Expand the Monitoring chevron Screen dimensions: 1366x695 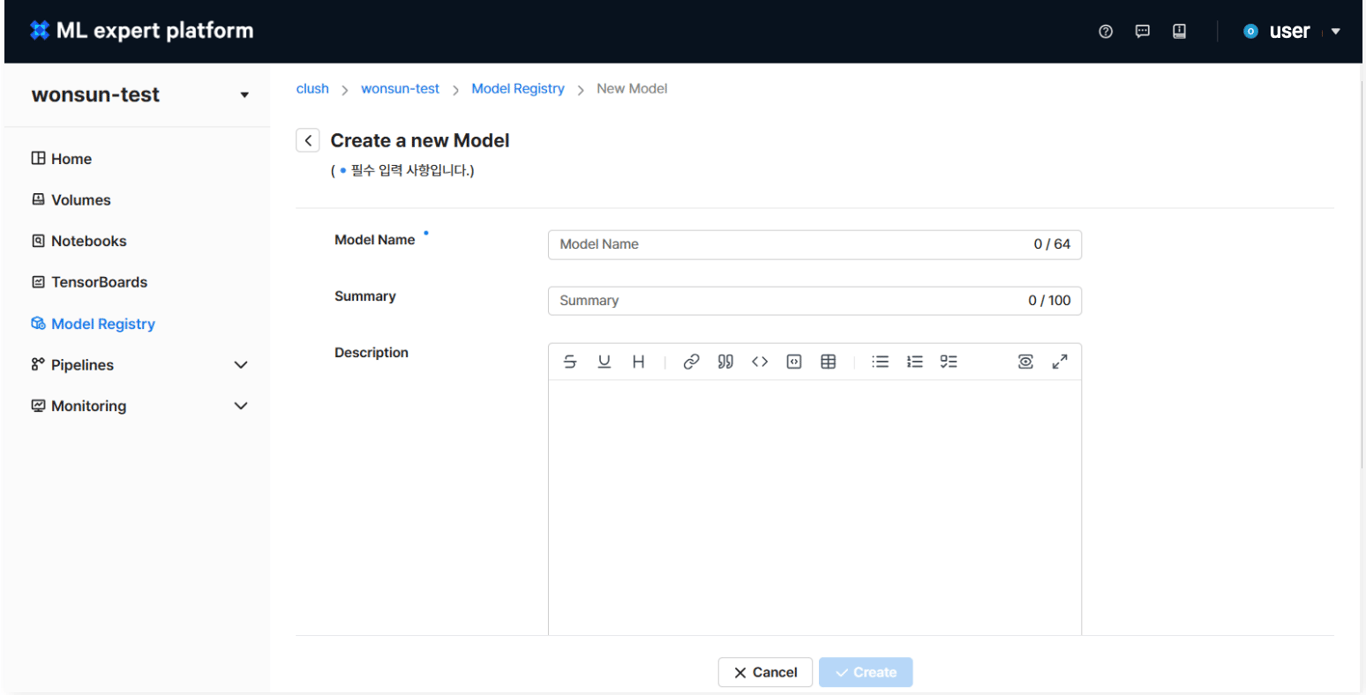(241, 406)
